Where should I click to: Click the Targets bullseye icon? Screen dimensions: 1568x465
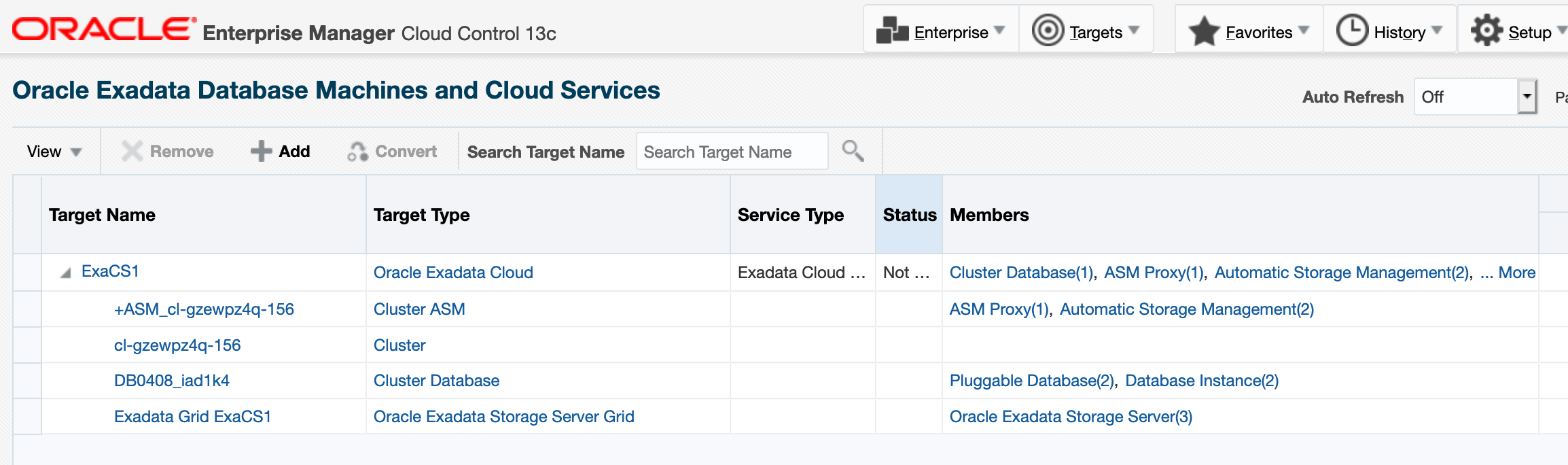[x=1048, y=31]
